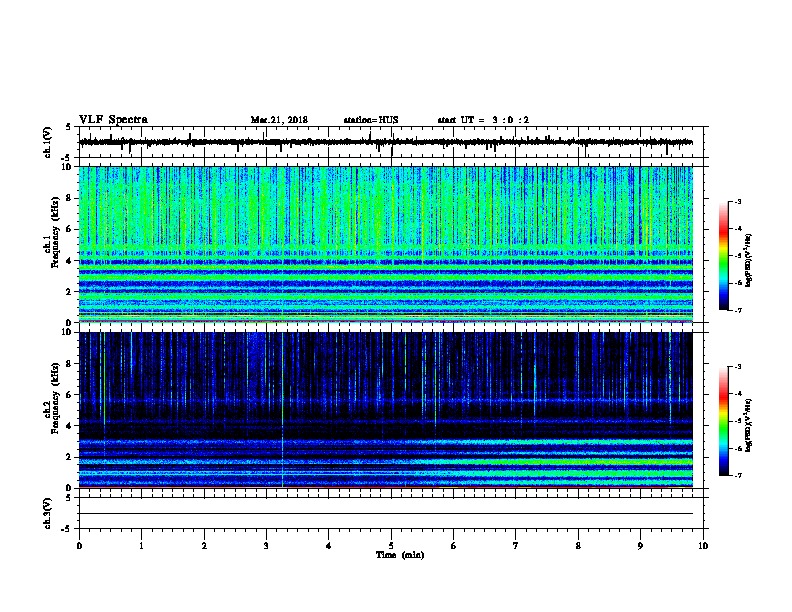Screen dimensions: 792x612
Task: Click inside the ch.2 spectrogram panel
Action: click(385, 410)
